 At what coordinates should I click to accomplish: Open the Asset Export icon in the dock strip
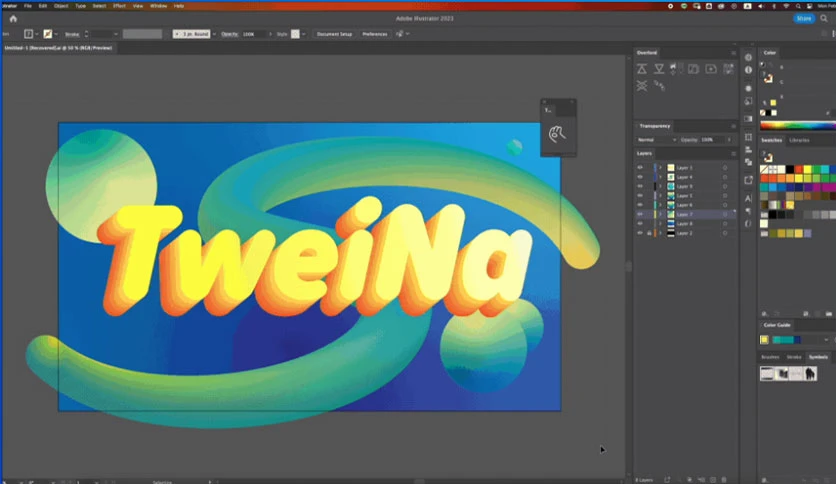coord(749,180)
